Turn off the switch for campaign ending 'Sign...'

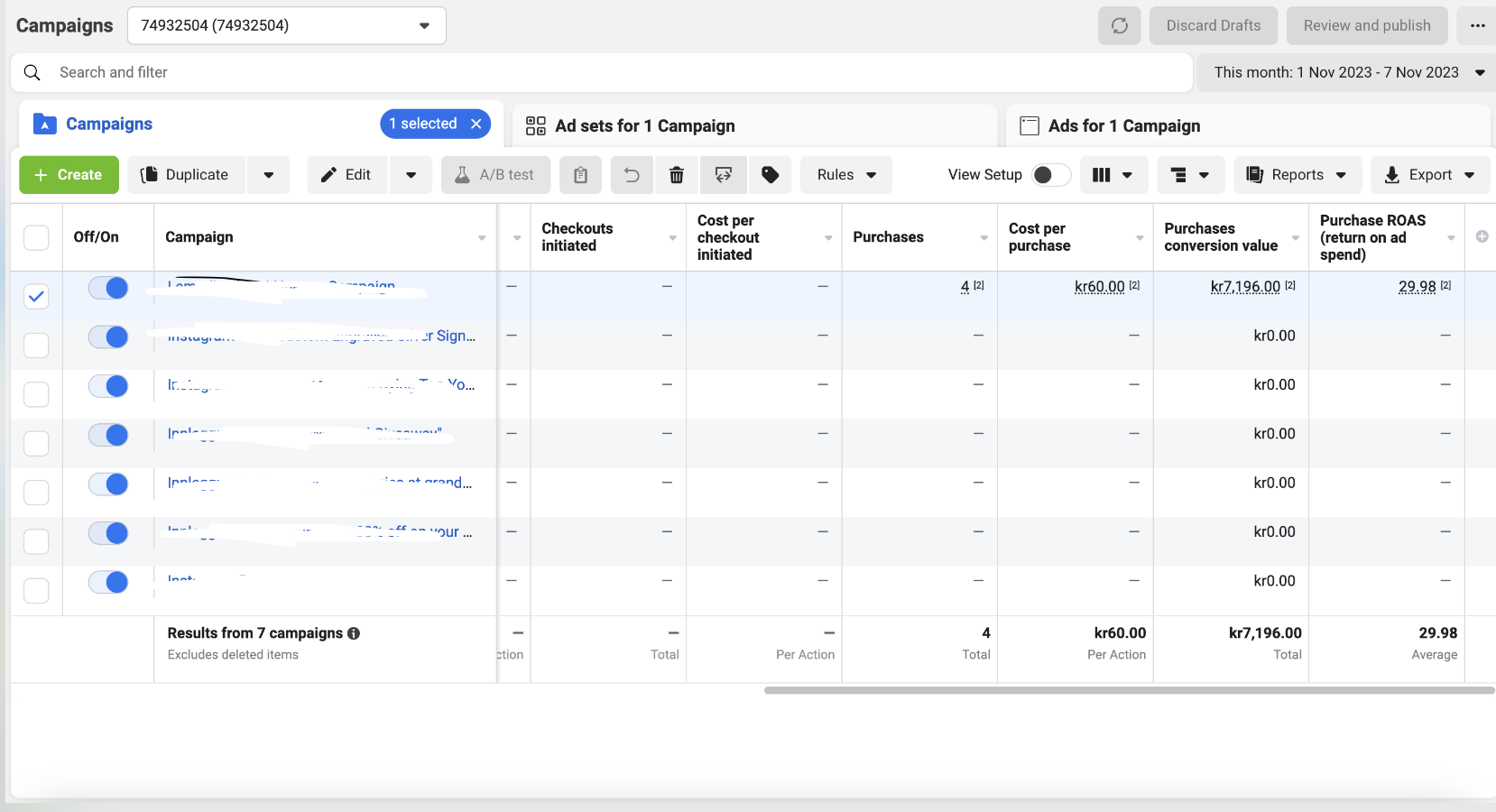pyautogui.click(x=108, y=337)
